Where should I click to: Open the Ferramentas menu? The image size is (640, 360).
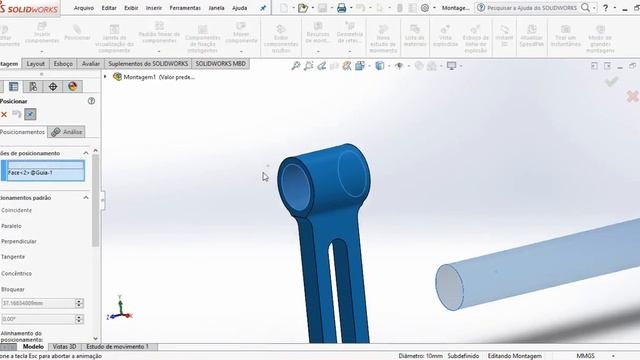185,8
